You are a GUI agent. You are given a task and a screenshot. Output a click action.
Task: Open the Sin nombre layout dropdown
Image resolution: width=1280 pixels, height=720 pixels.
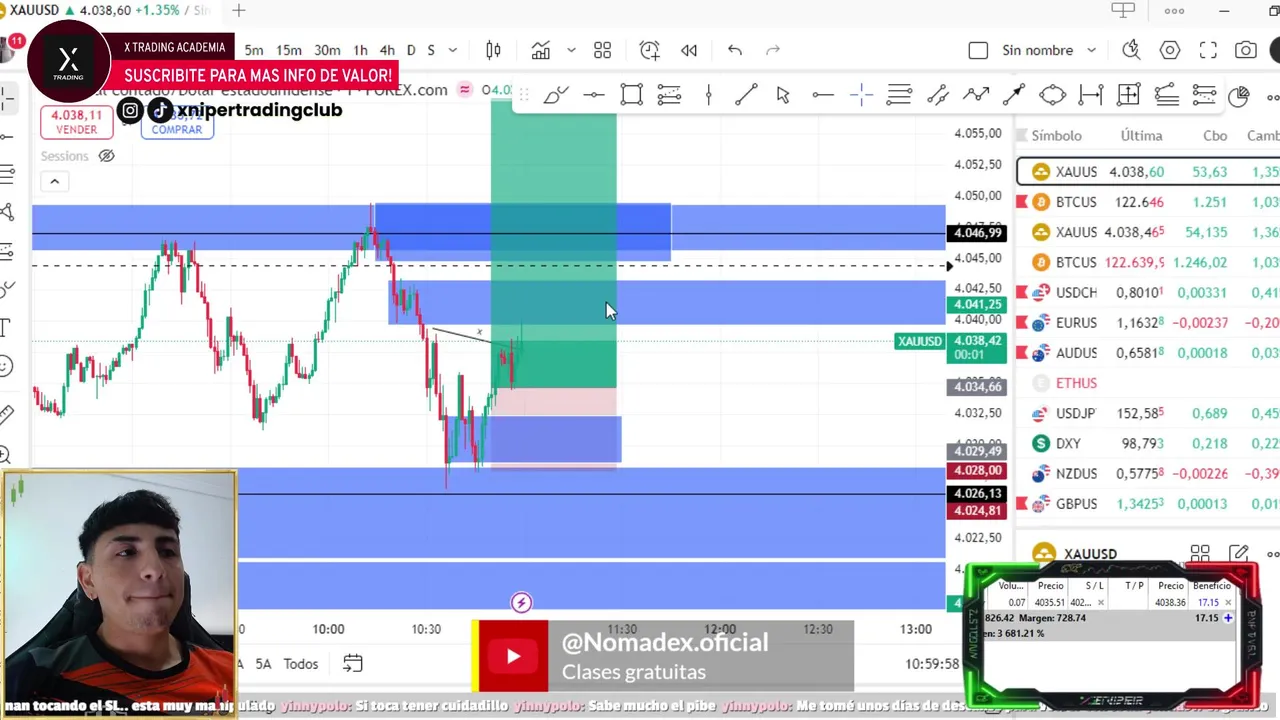pyautogui.click(x=1091, y=50)
